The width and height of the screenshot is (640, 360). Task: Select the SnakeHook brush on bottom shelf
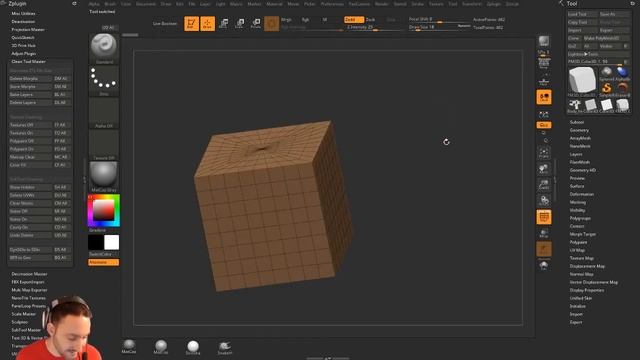pyautogui.click(x=224, y=347)
